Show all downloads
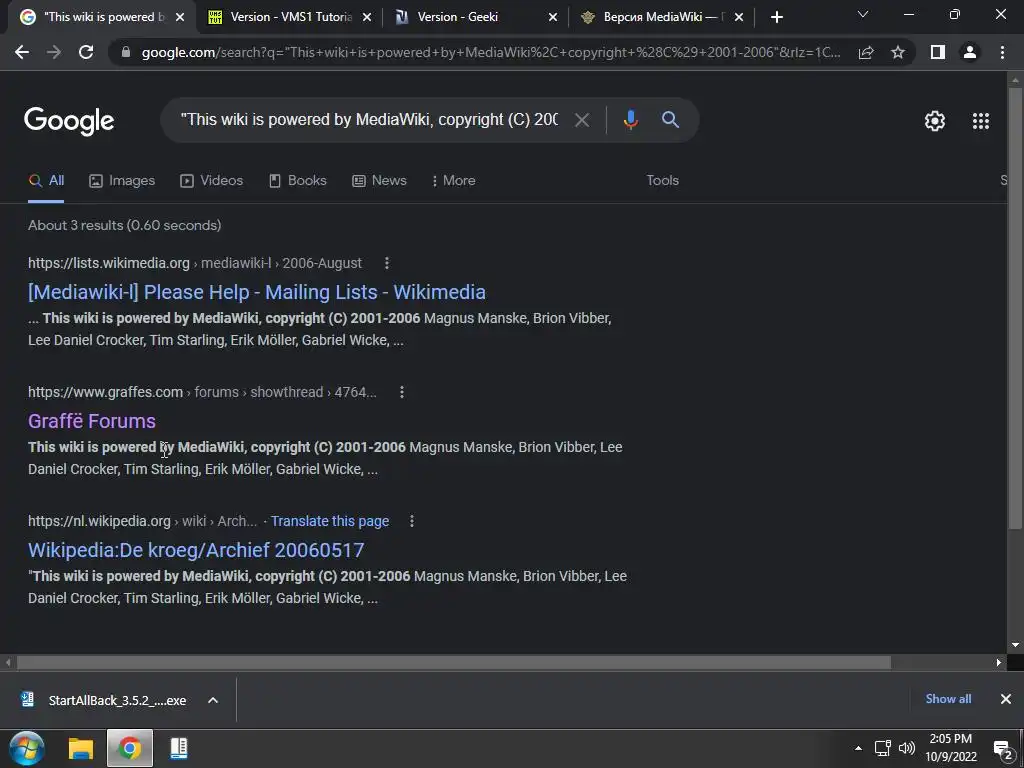This screenshot has height=768, width=1024. [948, 699]
